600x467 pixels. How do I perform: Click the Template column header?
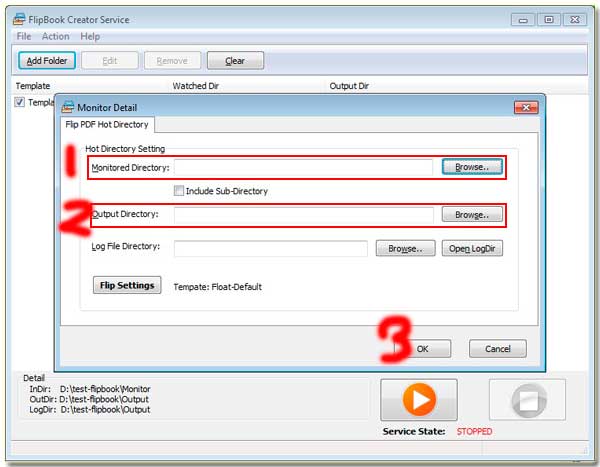tap(33, 86)
